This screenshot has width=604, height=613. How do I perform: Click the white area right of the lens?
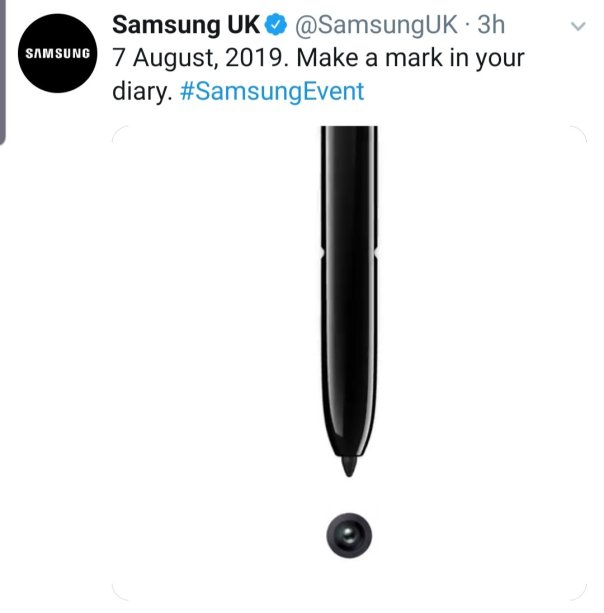click(x=479, y=535)
